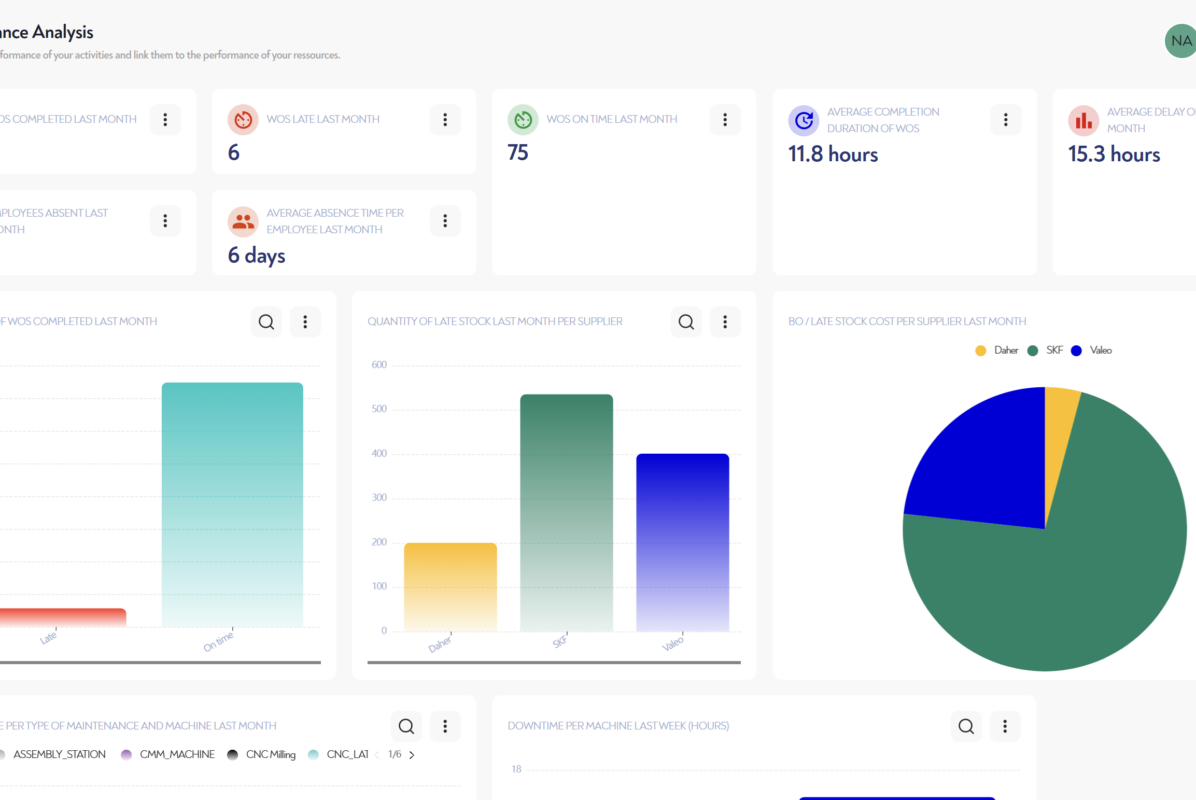Open options menu for WOS On Time card
This screenshot has height=800, width=1196.
point(725,120)
